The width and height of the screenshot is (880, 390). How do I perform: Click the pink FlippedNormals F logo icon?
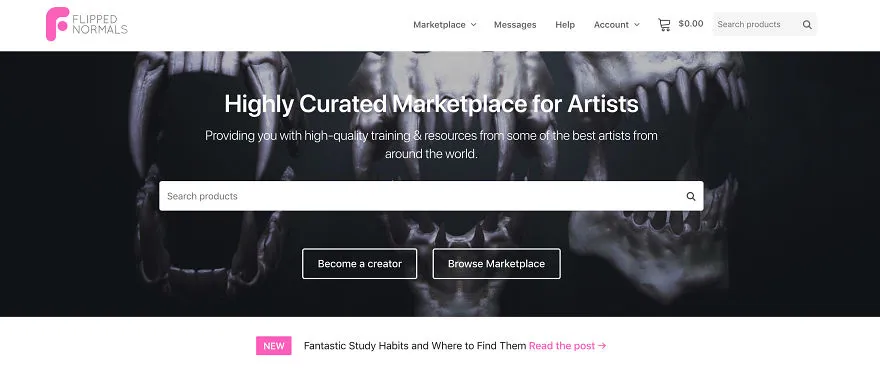click(x=57, y=24)
